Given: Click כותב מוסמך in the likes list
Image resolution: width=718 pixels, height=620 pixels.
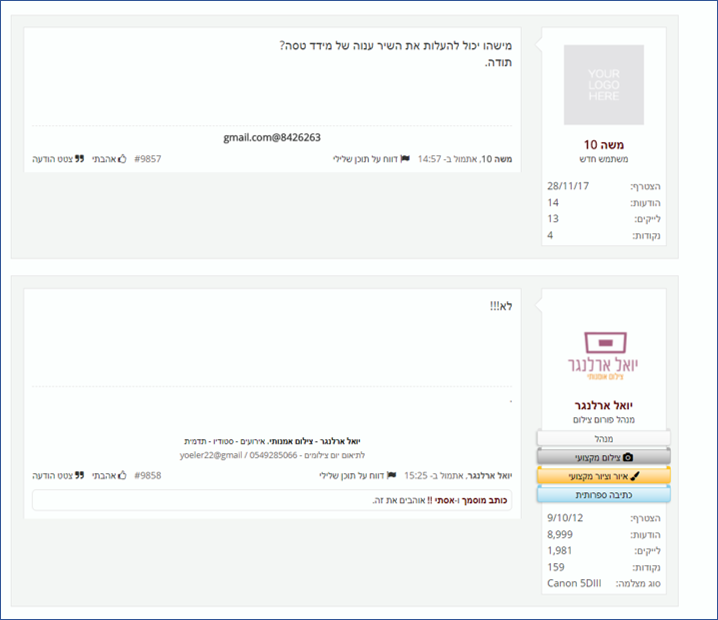Looking at the screenshot, I should coord(486,499).
